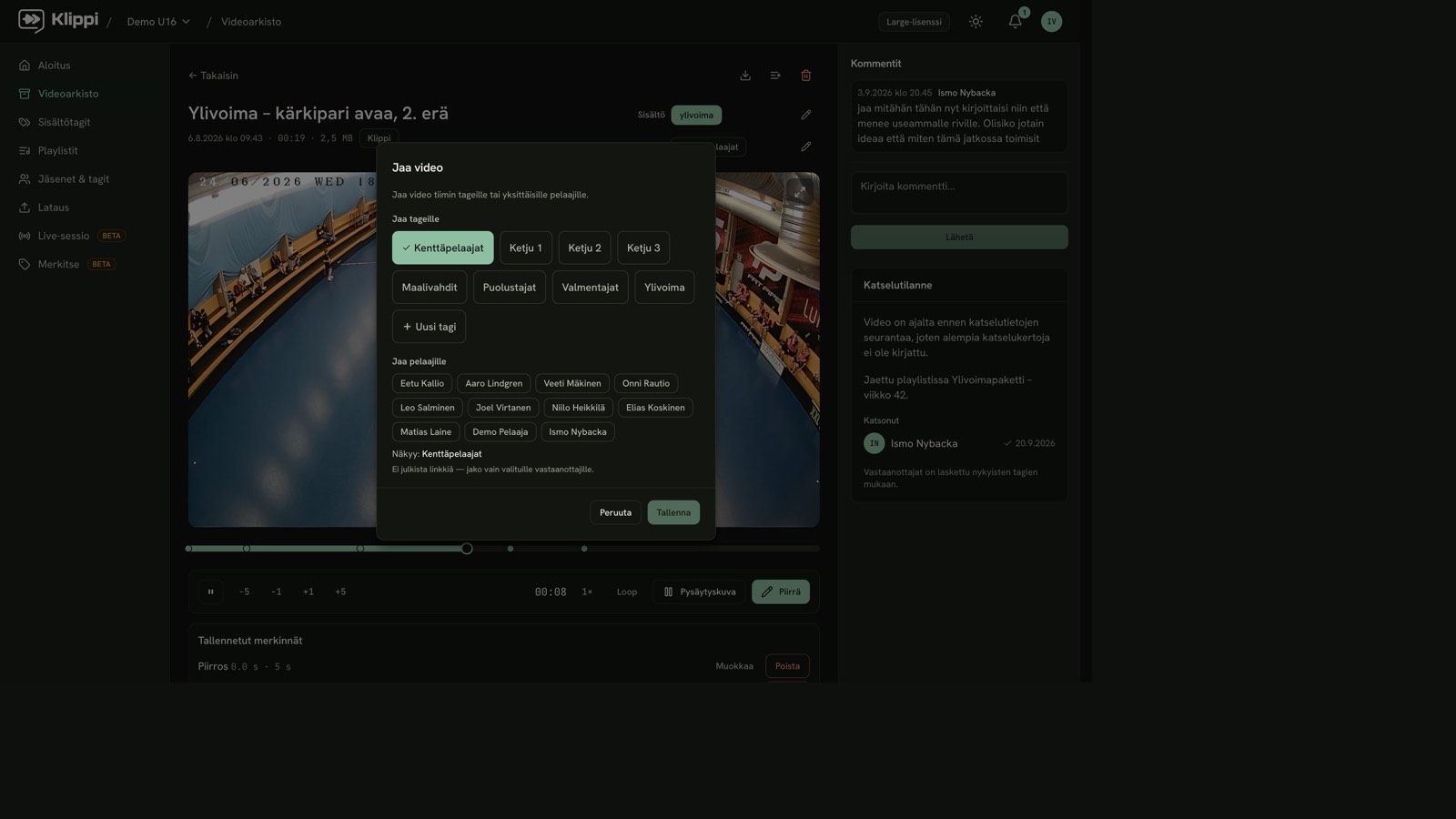Open the Piirrä drawing tool
This screenshot has height=819, width=1456.
pos(781,591)
